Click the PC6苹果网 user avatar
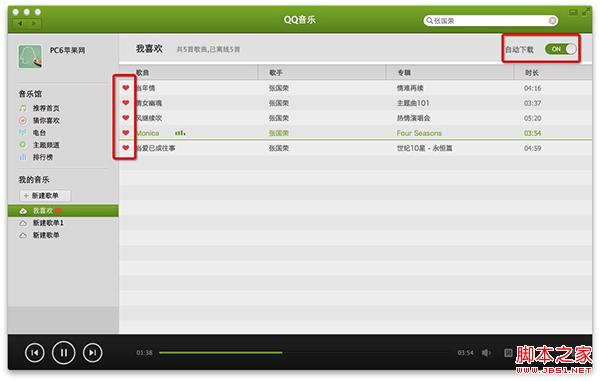 30,57
